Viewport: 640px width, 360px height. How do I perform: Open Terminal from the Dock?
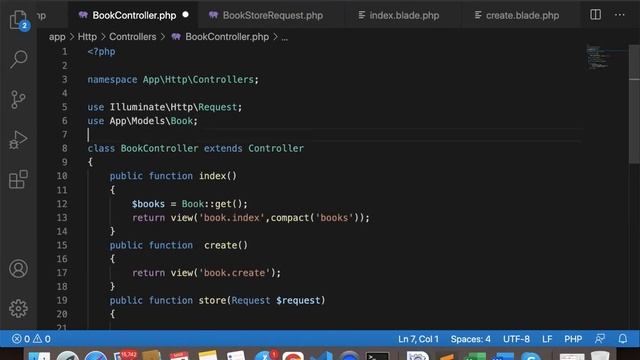(377, 356)
